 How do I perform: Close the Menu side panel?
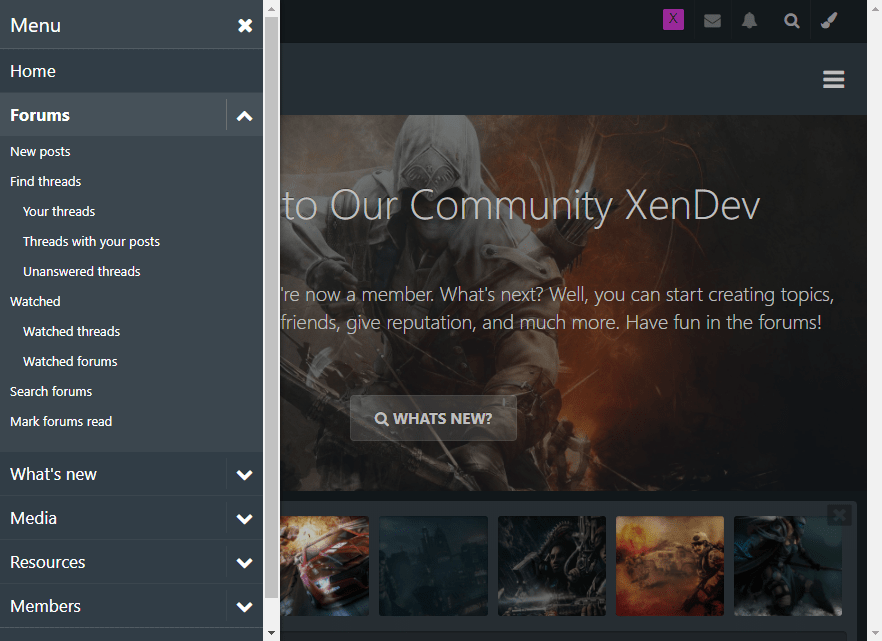tap(245, 25)
